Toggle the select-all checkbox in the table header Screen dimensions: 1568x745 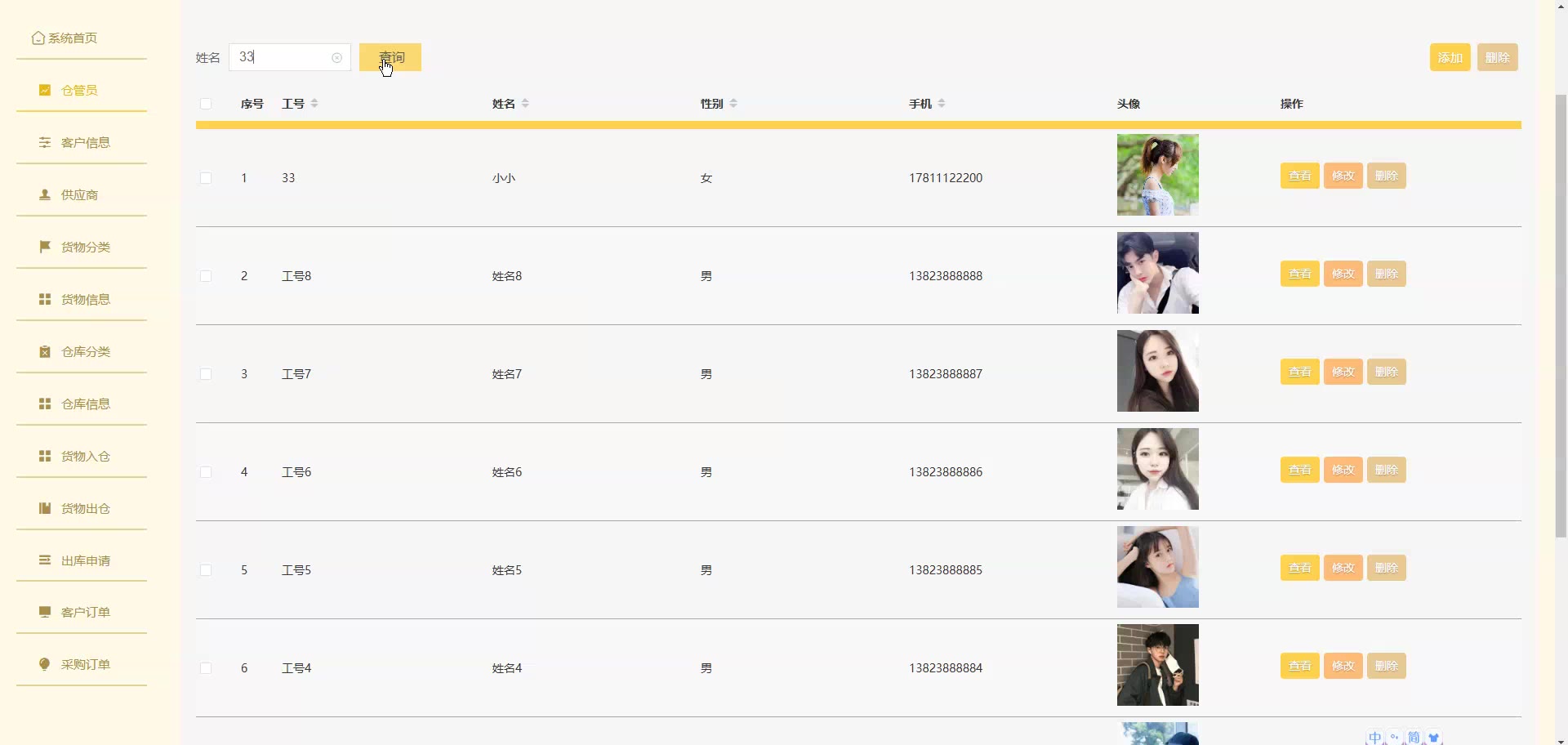[x=206, y=104]
